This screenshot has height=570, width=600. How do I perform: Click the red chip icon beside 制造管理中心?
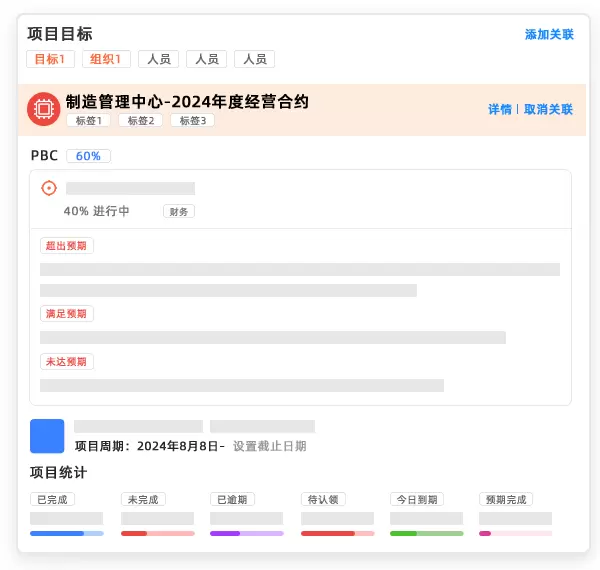point(44,109)
